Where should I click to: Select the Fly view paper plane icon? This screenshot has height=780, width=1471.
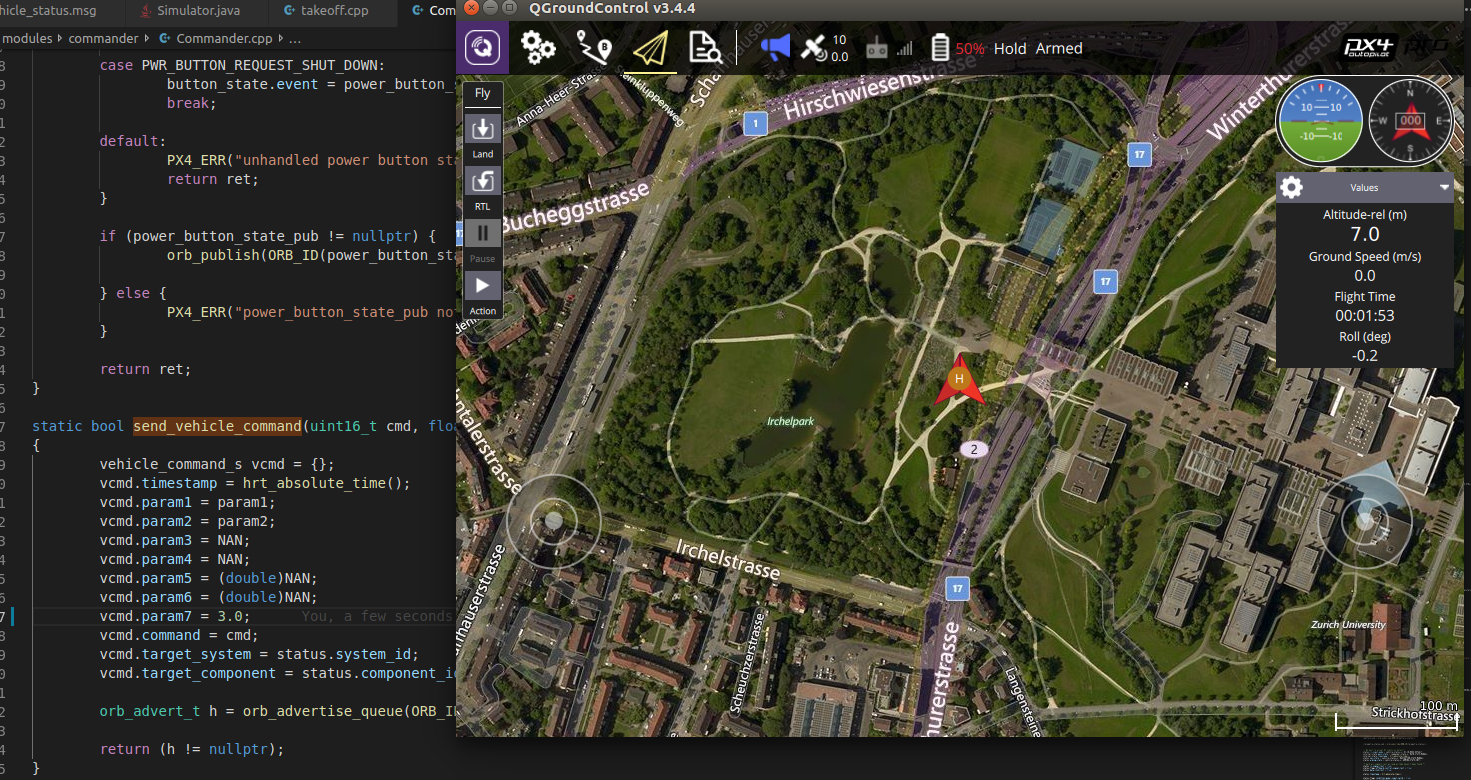pos(650,48)
